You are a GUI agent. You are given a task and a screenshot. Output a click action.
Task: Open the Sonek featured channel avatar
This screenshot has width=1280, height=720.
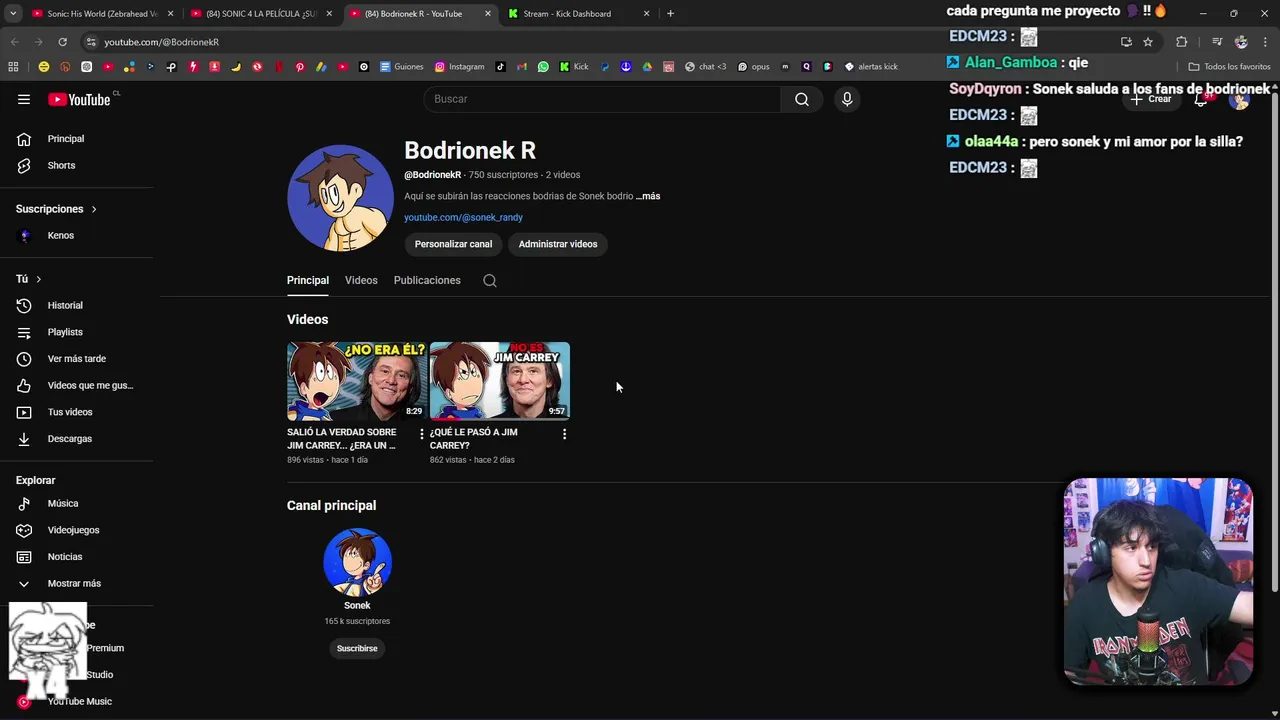click(x=357, y=562)
